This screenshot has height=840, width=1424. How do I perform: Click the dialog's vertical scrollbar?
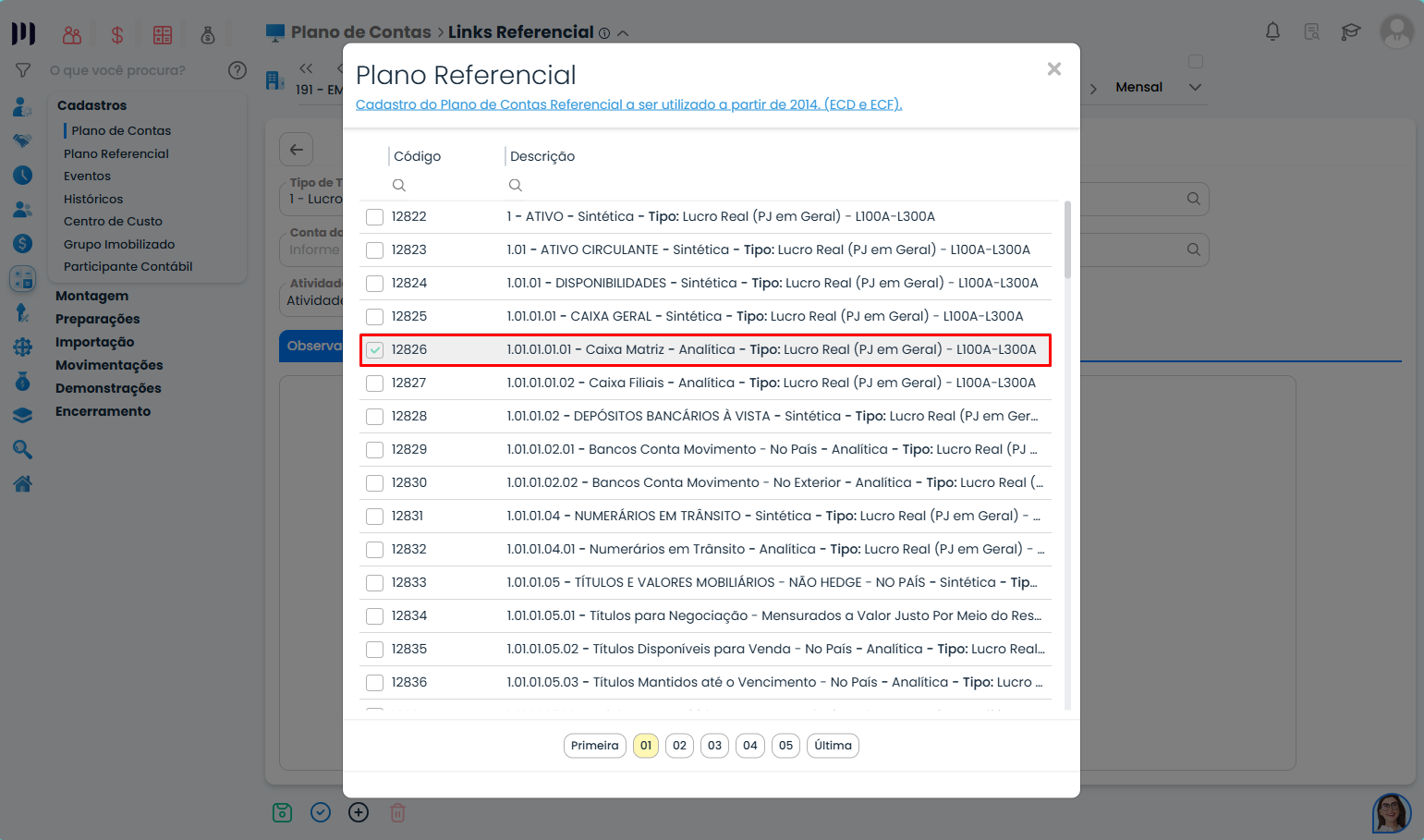click(1067, 240)
